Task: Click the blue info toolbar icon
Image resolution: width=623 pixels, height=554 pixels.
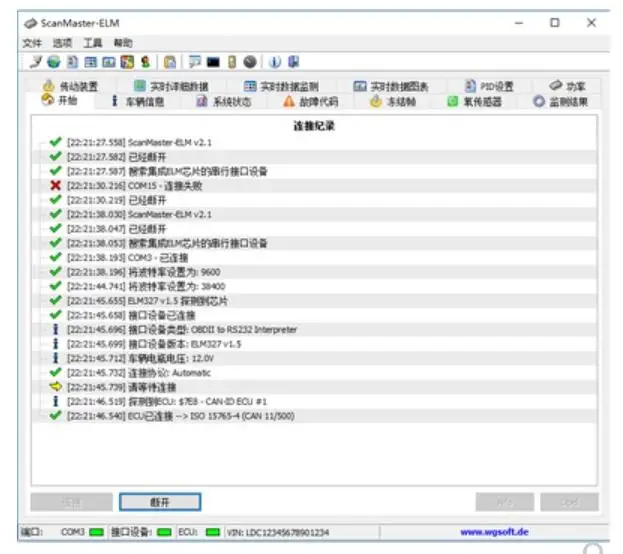Action: coord(275,62)
